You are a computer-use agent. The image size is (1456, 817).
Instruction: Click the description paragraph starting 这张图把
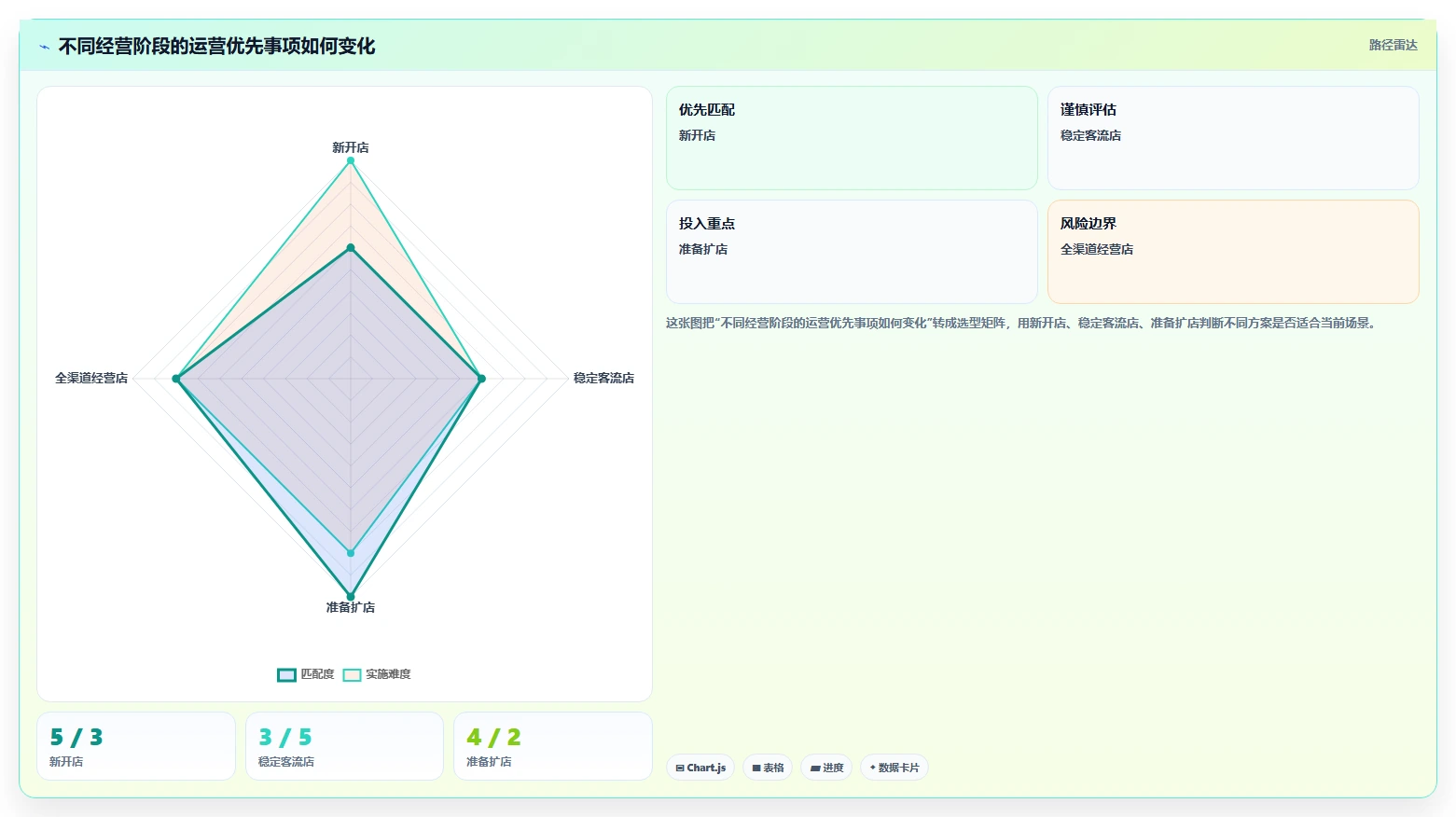pyautogui.click(x=1022, y=323)
